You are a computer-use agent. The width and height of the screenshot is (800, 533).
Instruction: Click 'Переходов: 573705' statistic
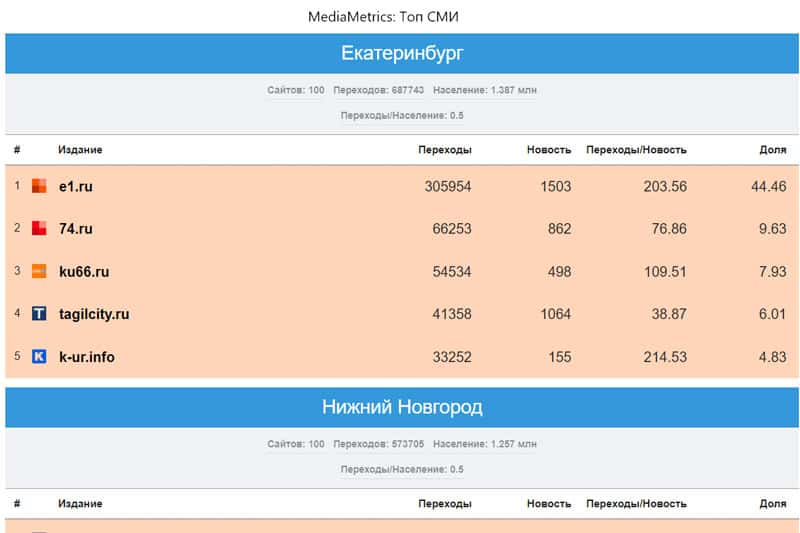(x=379, y=444)
